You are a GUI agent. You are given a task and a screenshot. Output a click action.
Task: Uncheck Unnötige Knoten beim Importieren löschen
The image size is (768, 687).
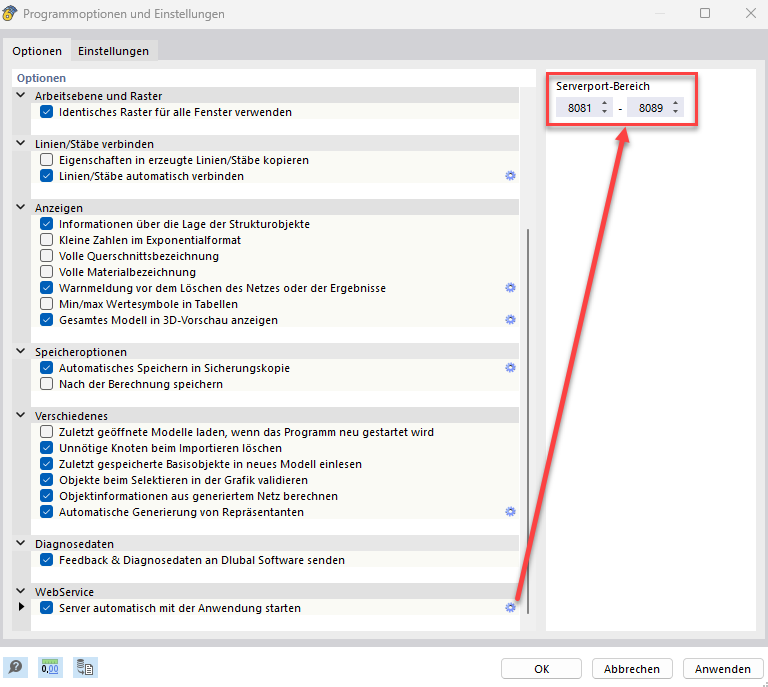click(x=47, y=448)
